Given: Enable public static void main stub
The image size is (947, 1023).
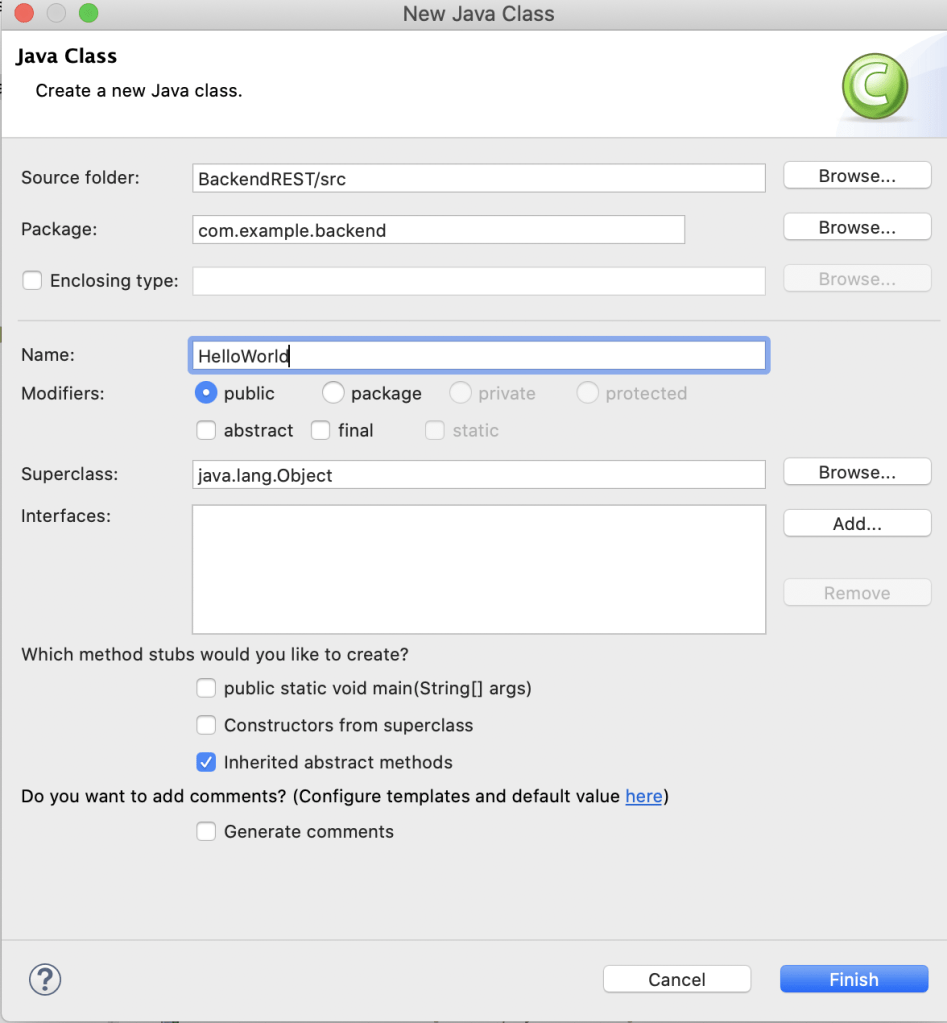Looking at the screenshot, I should click(206, 689).
